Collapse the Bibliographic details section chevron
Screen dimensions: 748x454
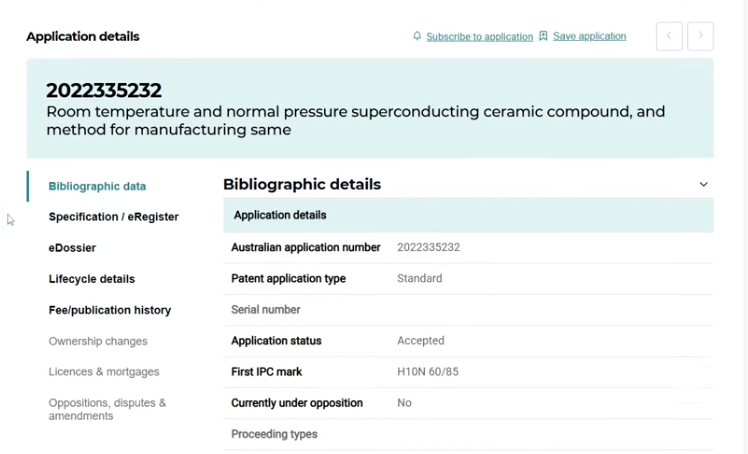pyautogui.click(x=703, y=184)
